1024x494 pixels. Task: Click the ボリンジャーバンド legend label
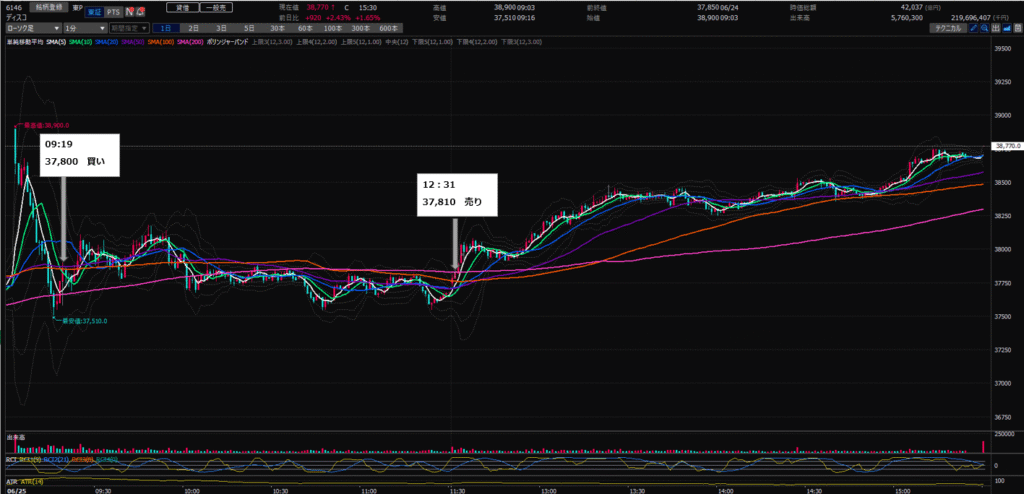coord(227,42)
